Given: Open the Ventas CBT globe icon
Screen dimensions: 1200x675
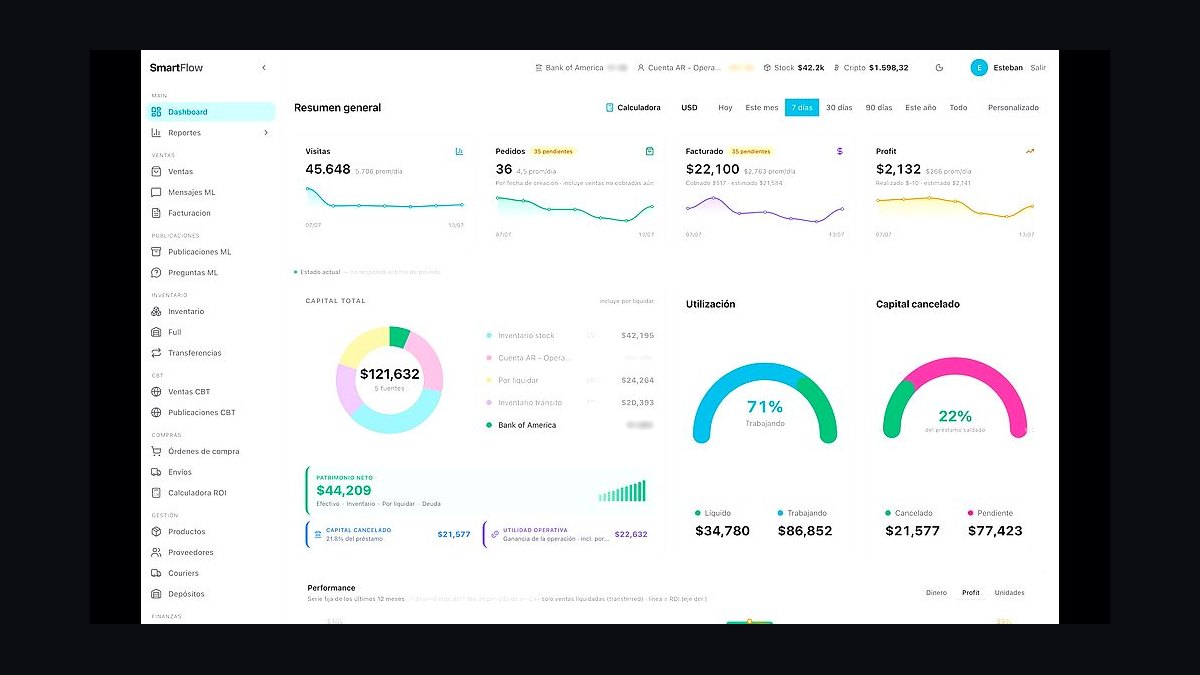Looking at the screenshot, I should click(x=156, y=392).
